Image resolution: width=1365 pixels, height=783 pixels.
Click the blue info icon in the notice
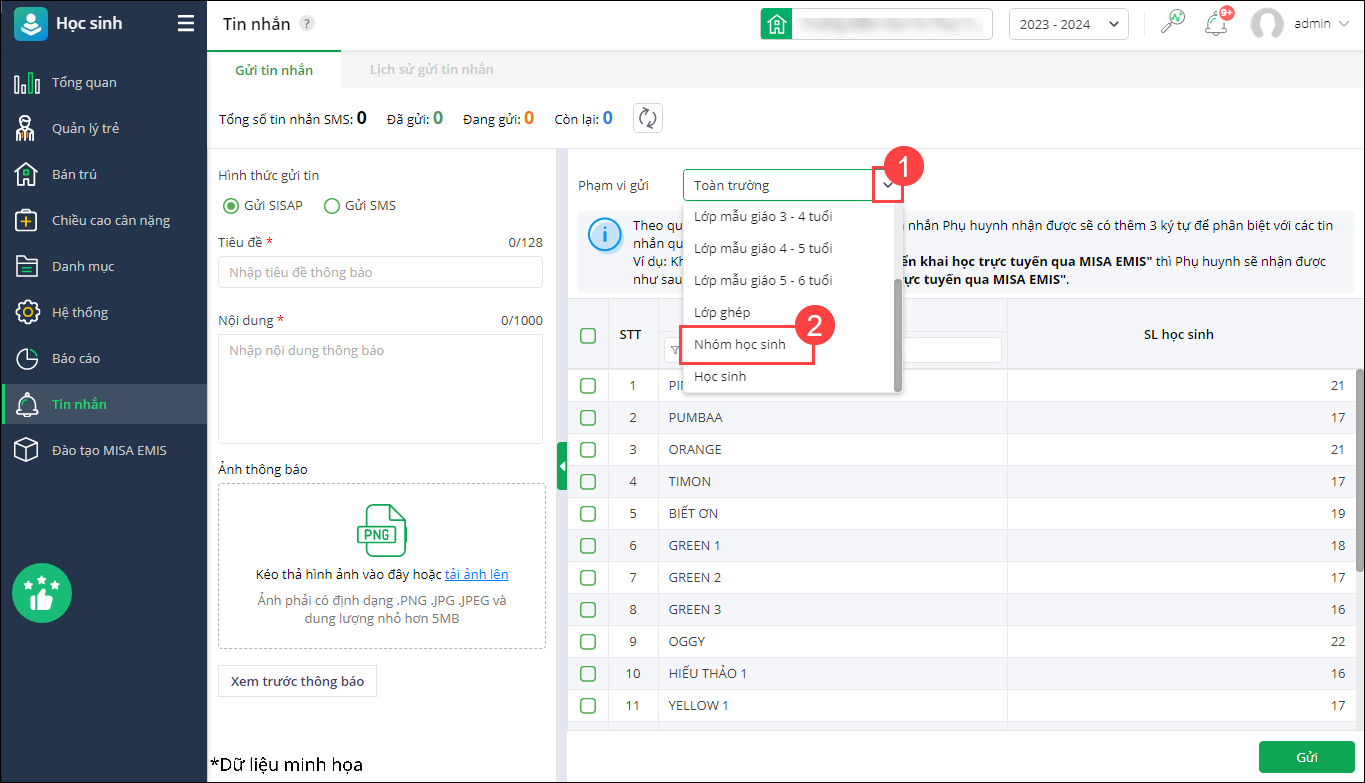[x=605, y=235]
